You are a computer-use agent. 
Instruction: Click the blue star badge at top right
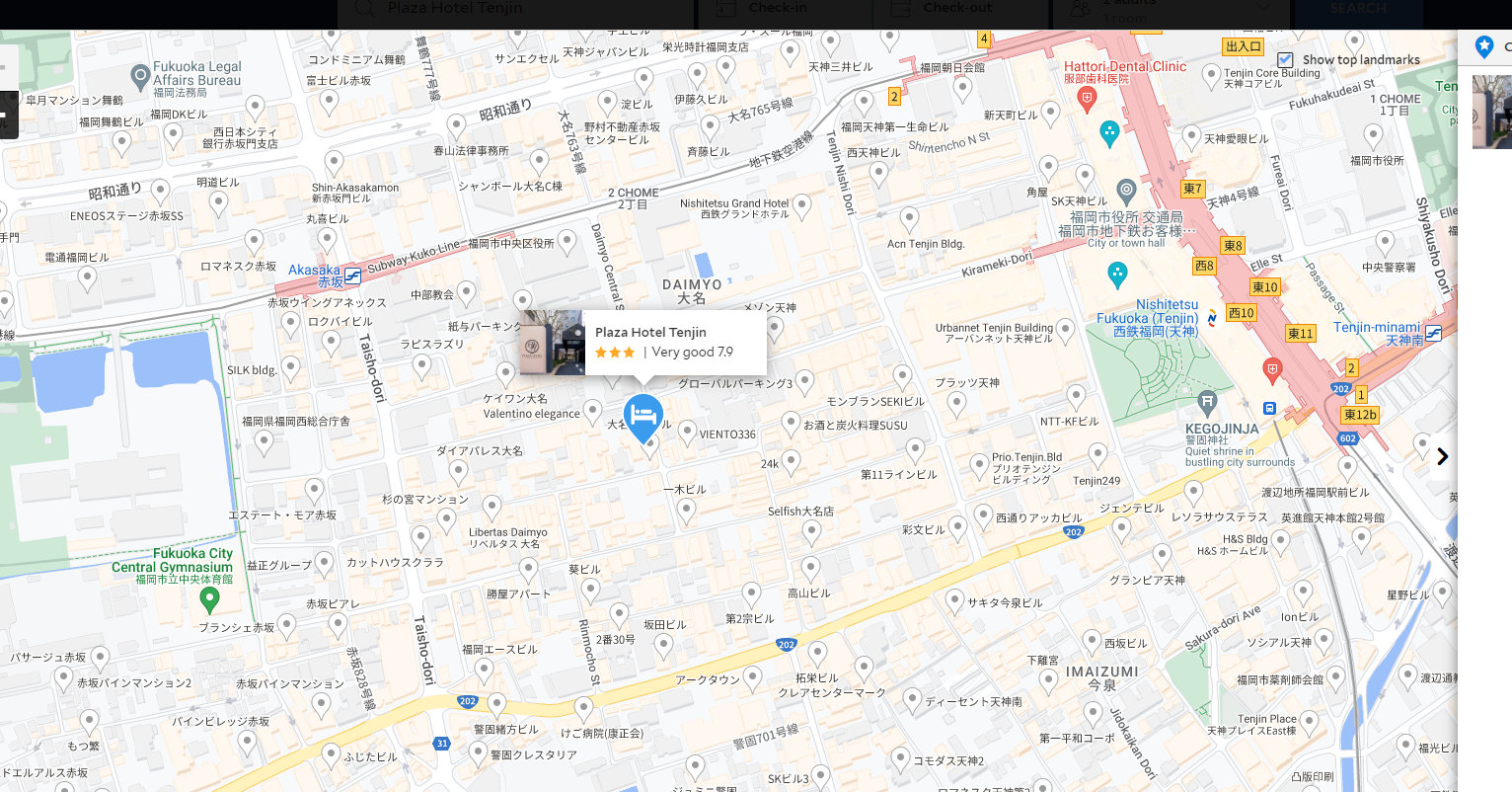[1484, 46]
